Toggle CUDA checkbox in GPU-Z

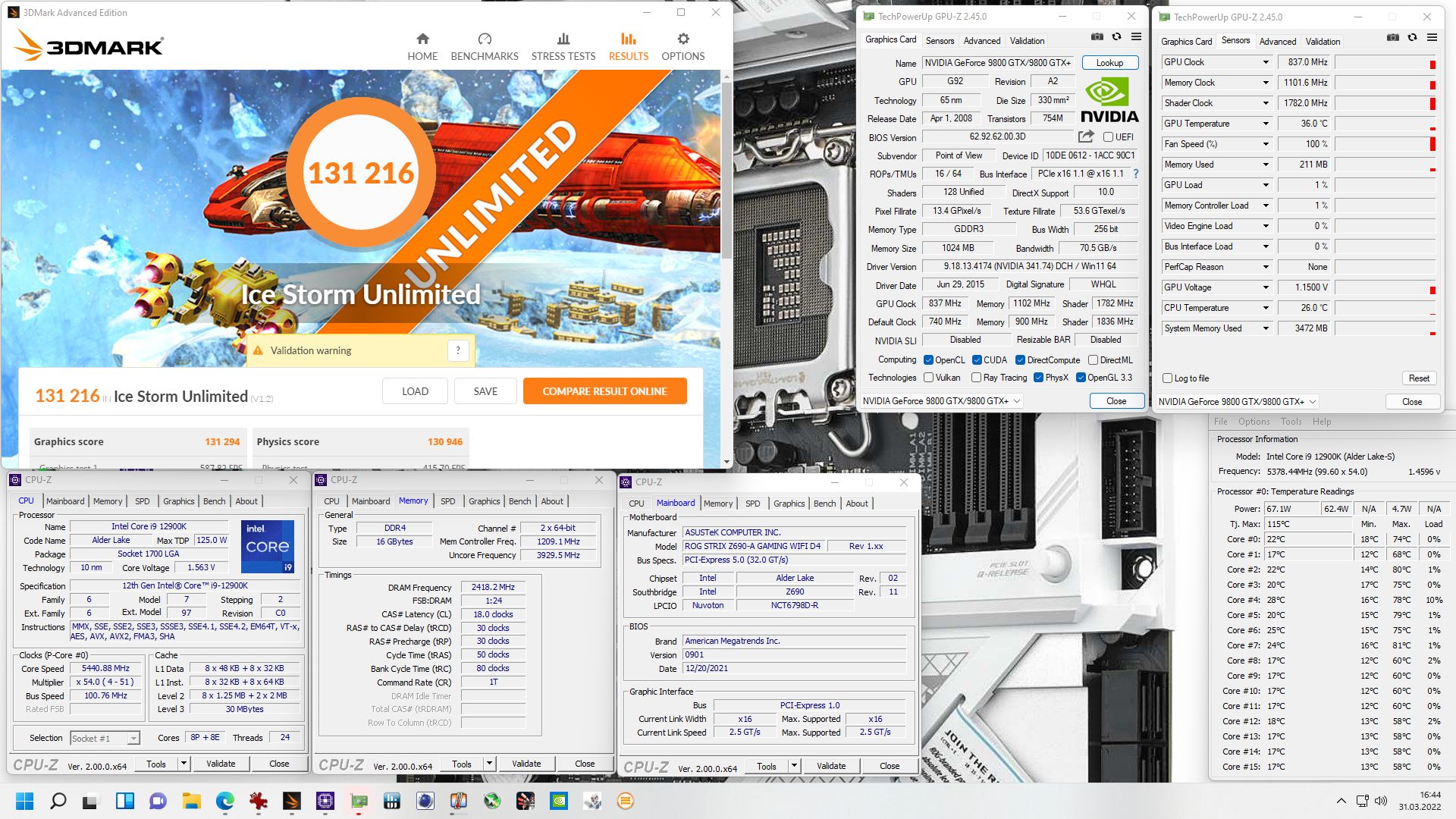(x=977, y=360)
